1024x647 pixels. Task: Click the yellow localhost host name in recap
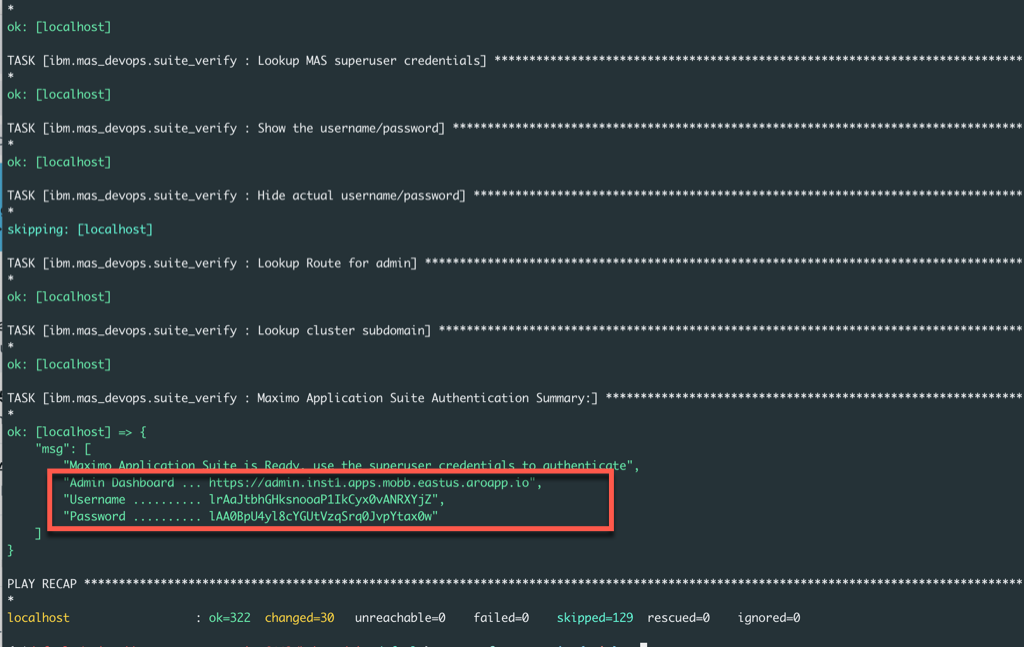tap(38, 618)
